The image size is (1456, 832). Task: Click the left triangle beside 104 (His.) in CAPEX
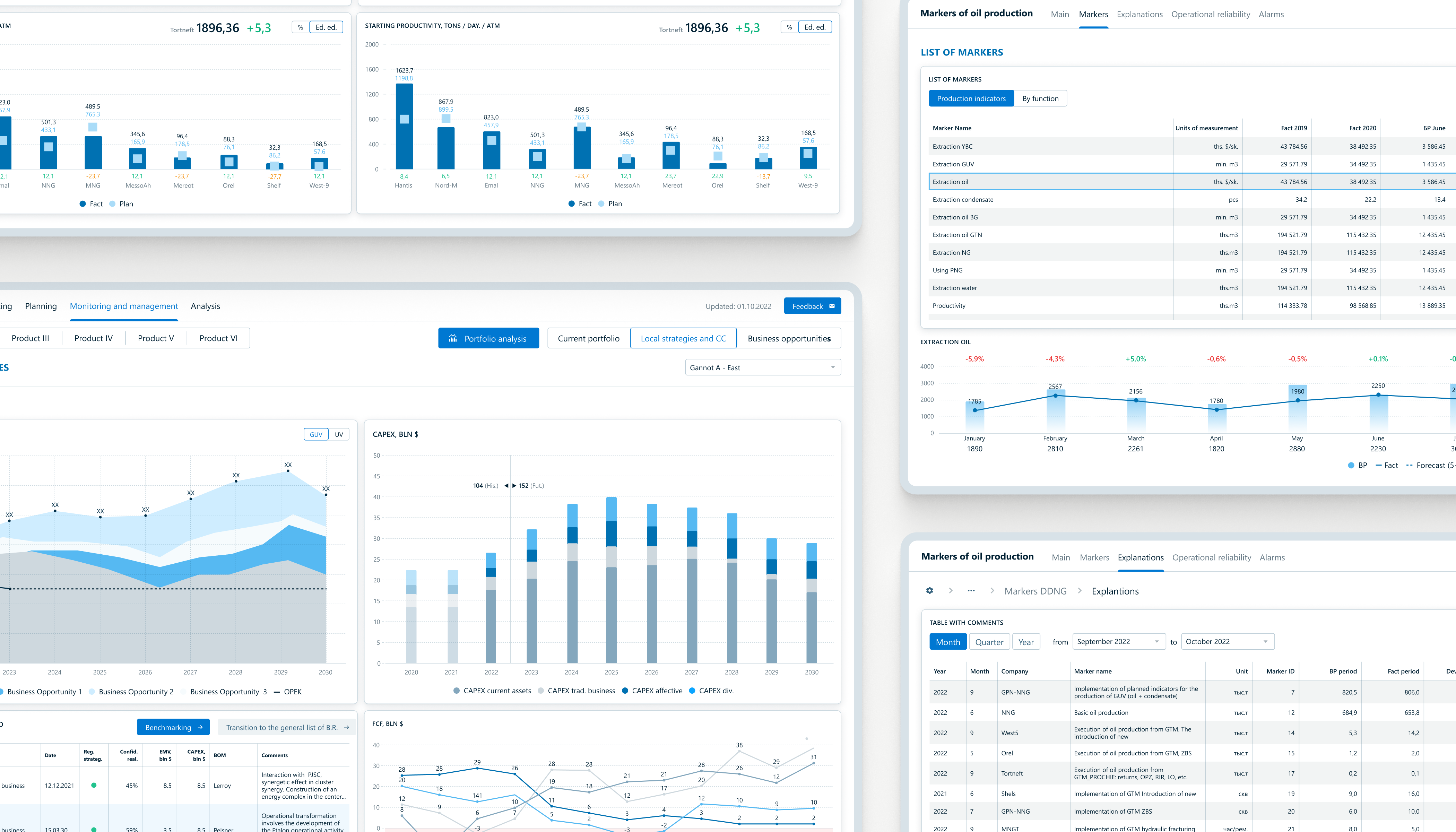(506, 486)
